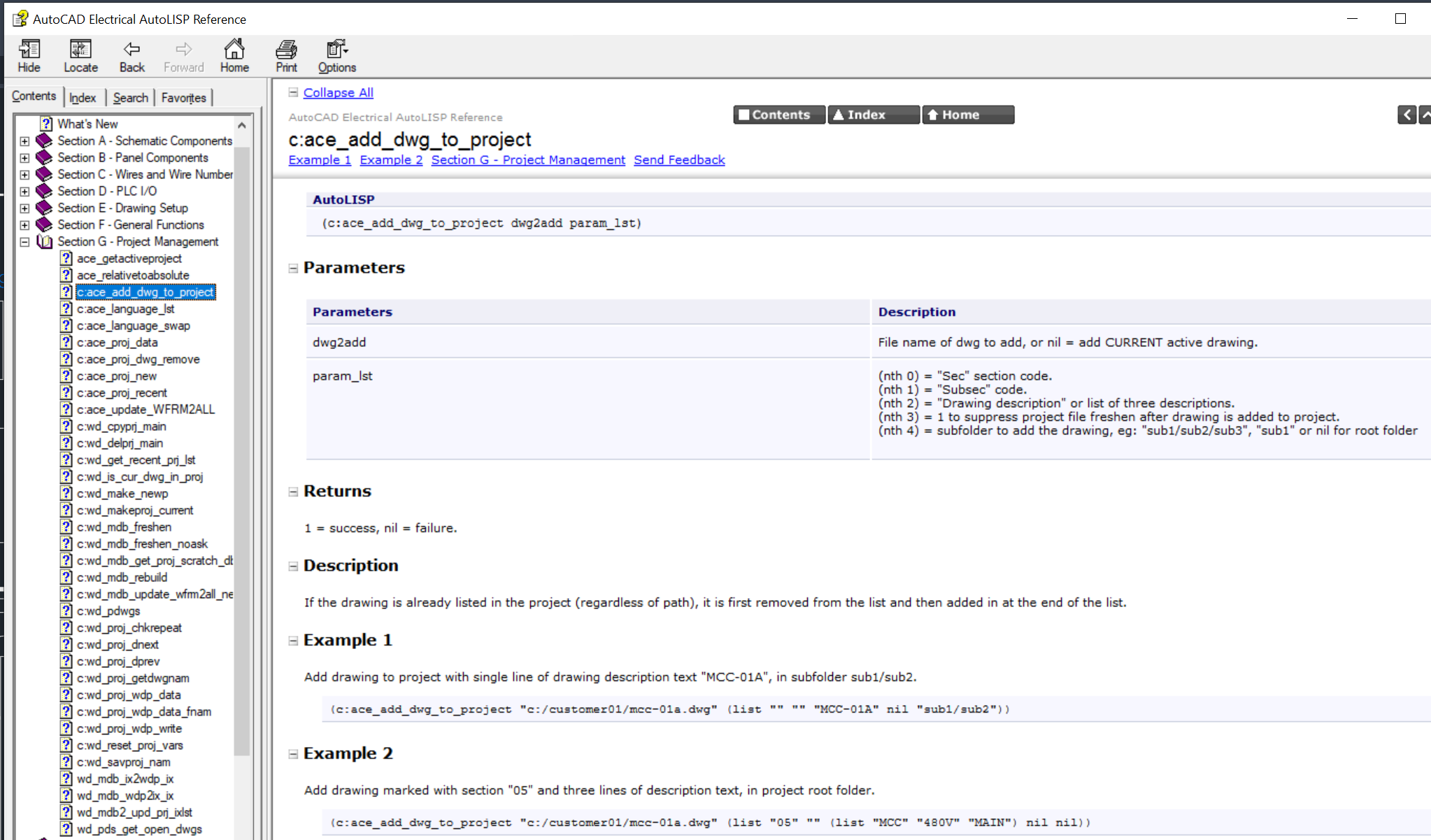Open the Options toolbar menu

coord(337,56)
